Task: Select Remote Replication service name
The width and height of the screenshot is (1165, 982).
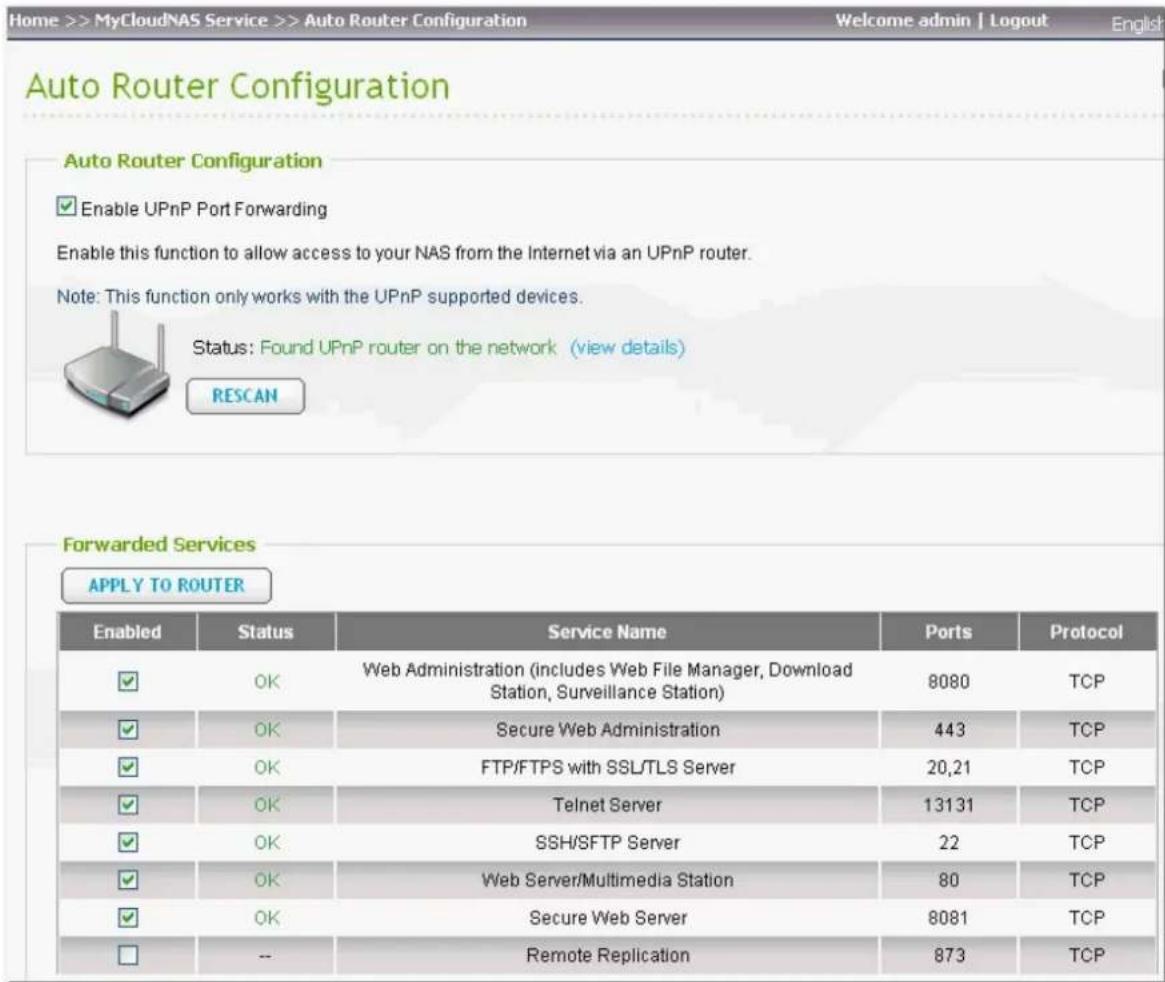Action: coord(608,955)
